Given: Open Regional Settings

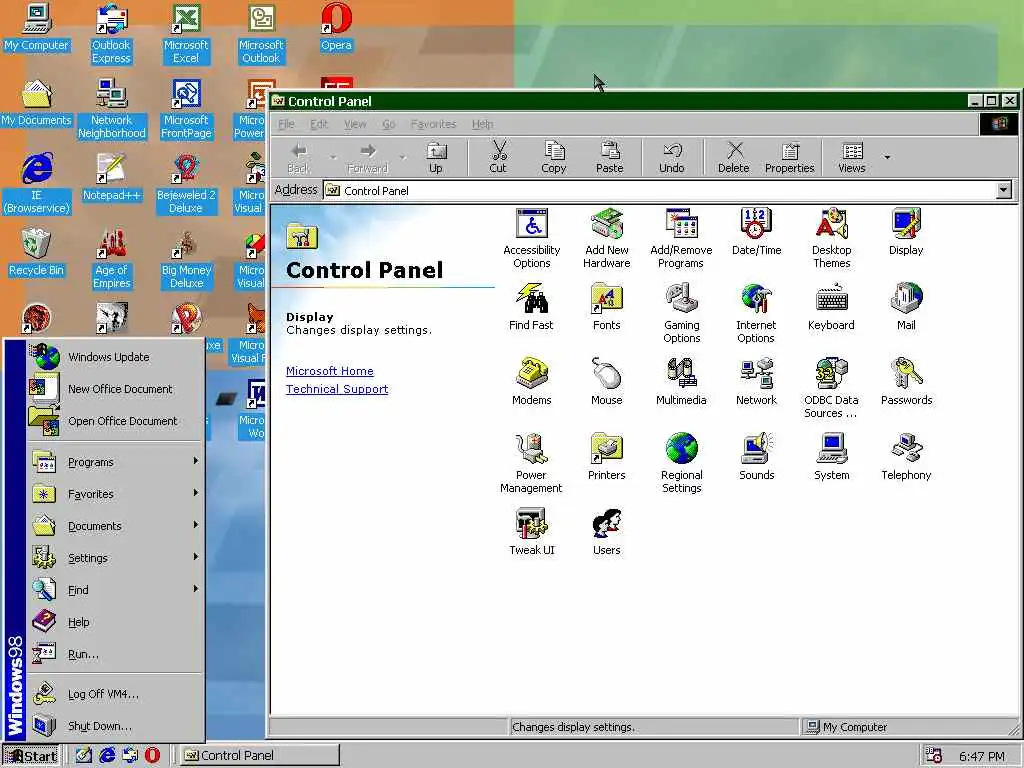Looking at the screenshot, I should pyautogui.click(x=681, y=464).
